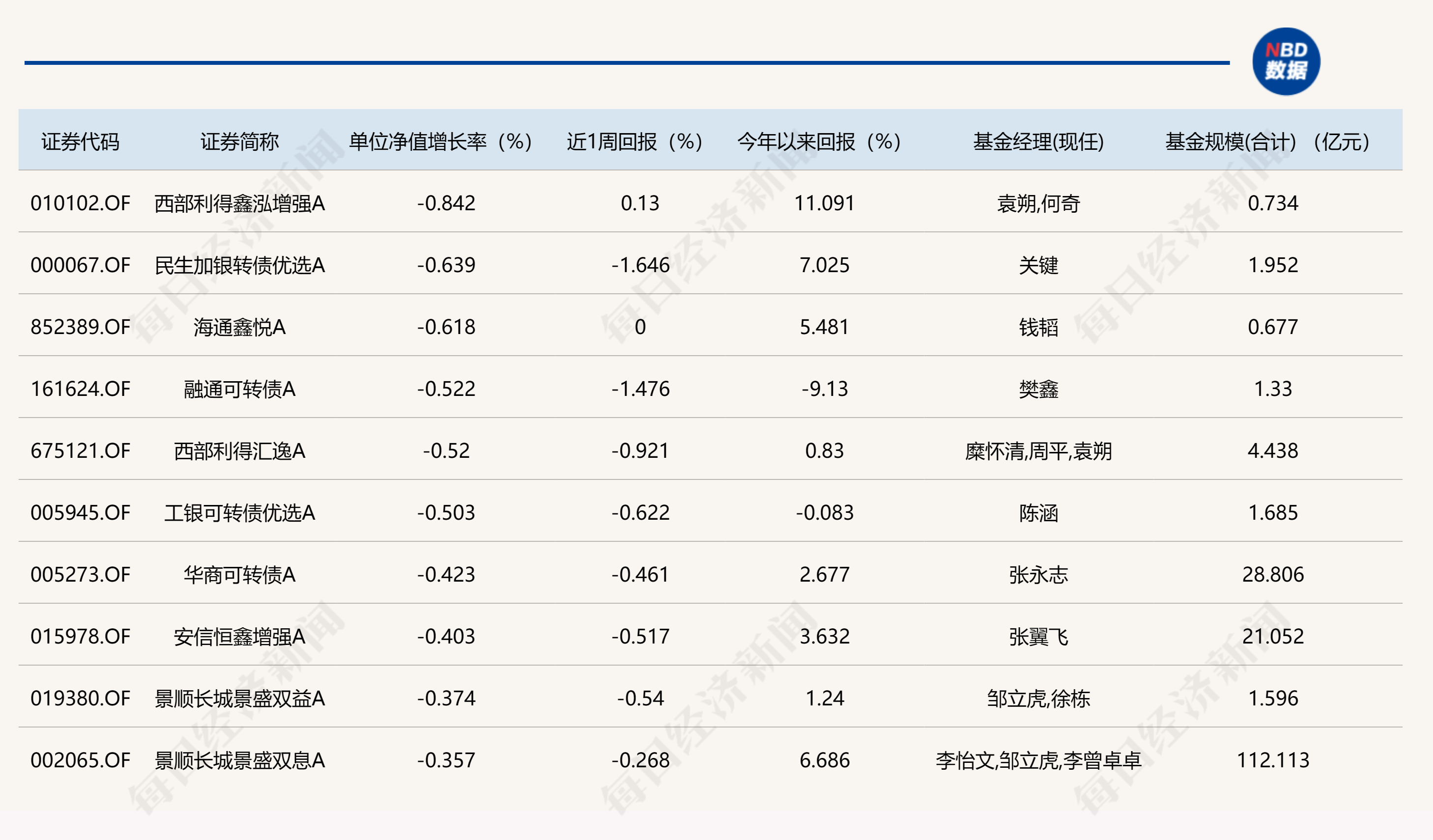Click weekly return value 0.13
The image size is (1433, 840).
pyautogui.click(x=640, y=203)
